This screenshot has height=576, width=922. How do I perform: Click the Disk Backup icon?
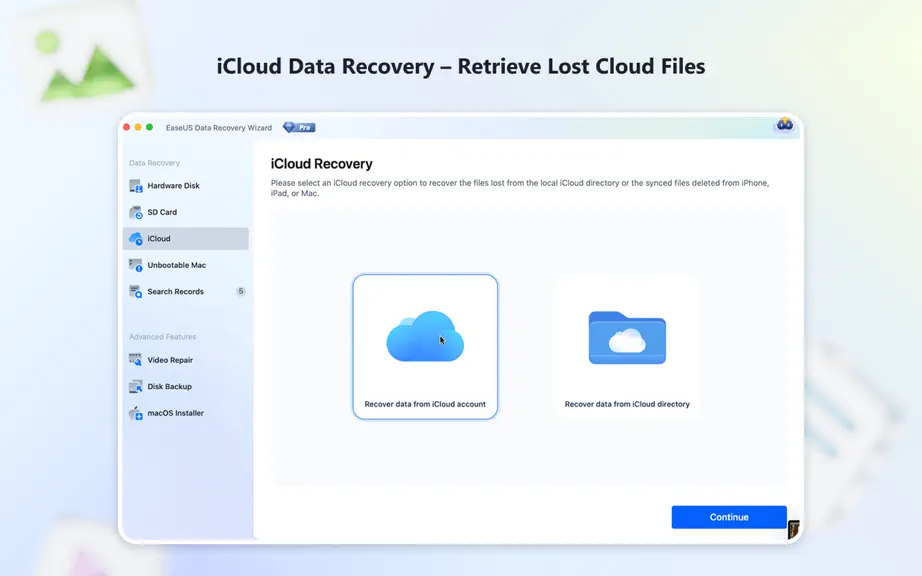(136, 386)
